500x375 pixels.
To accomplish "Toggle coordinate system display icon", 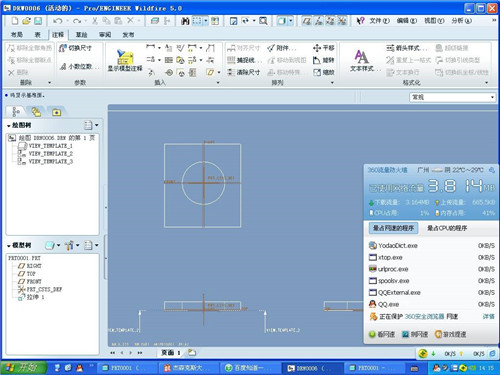I will click(x=342, y=21).
